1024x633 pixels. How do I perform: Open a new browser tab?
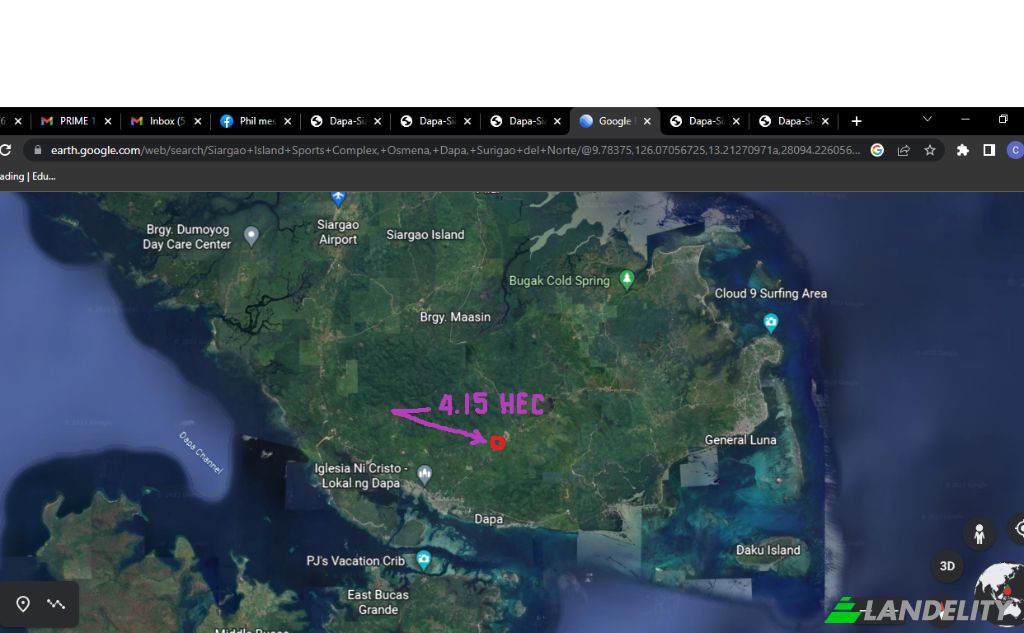click(x=856, y=121)
